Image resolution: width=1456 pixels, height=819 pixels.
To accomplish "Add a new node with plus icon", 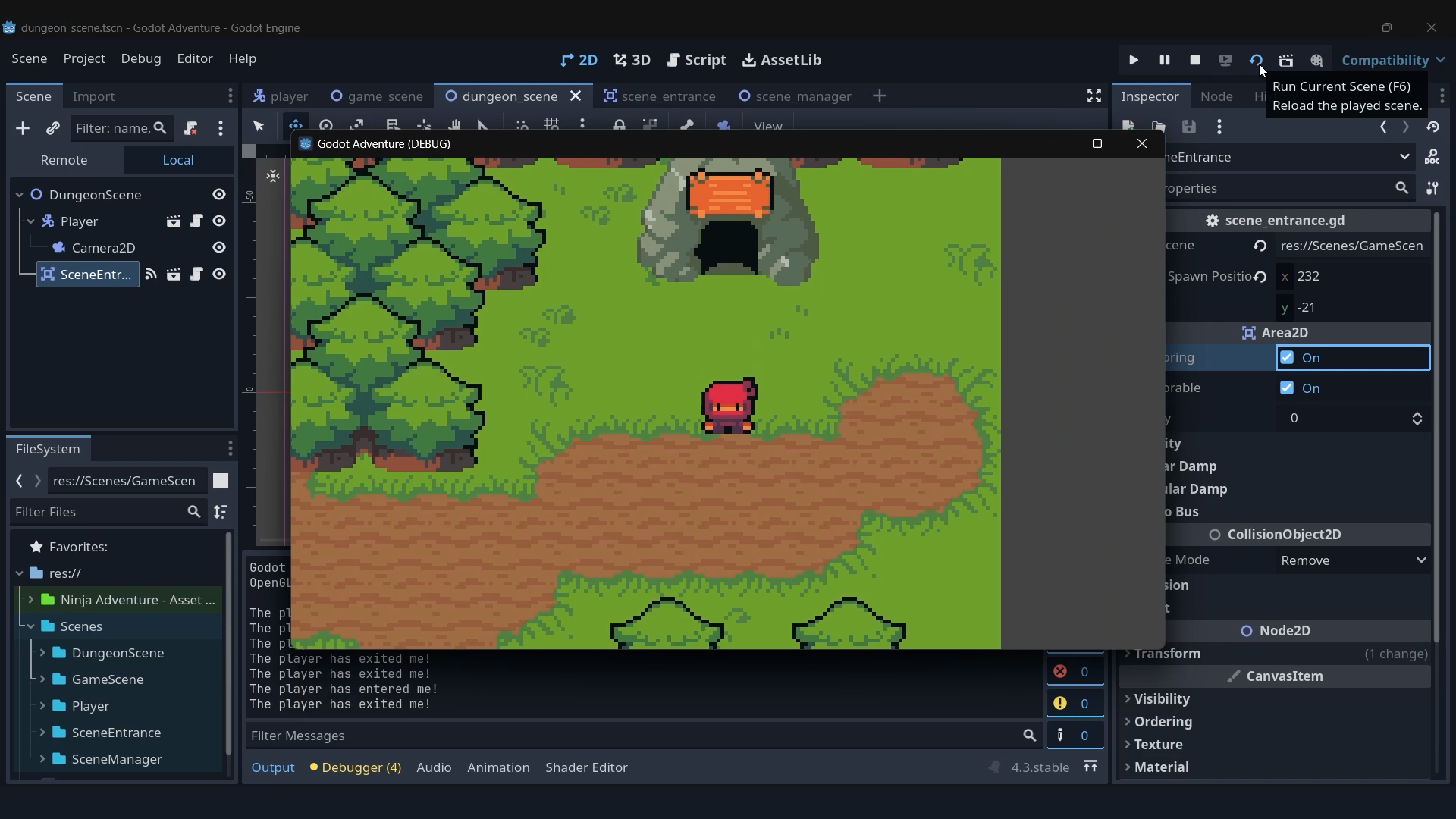I will tap(23, 128).
